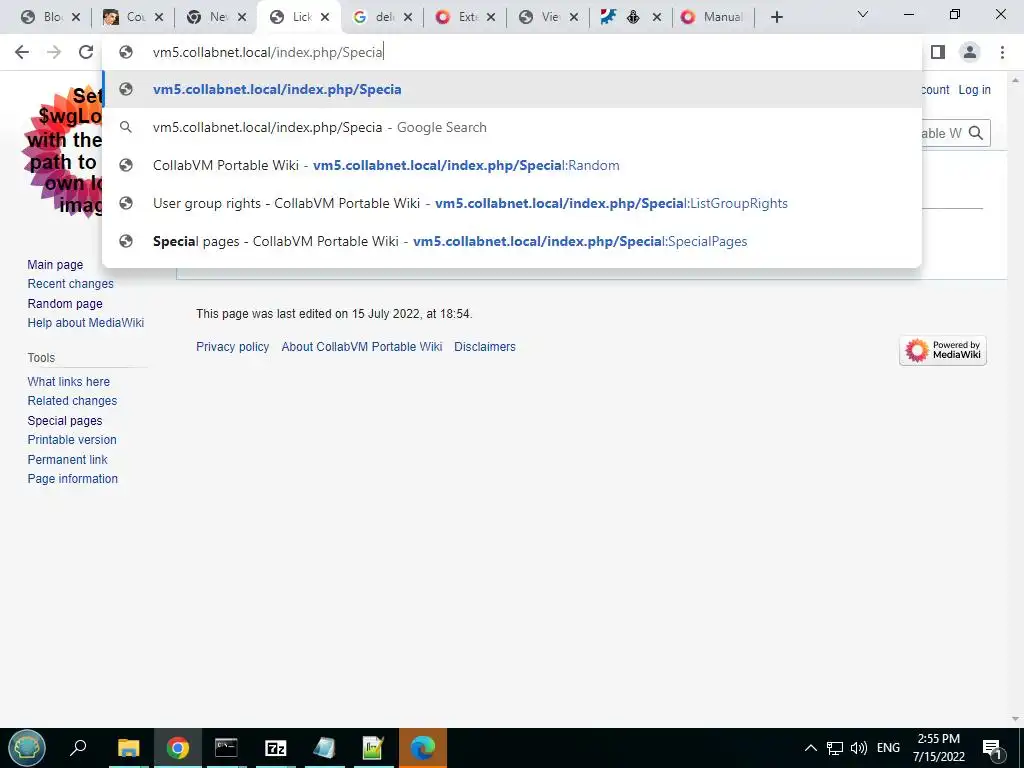Open Special pages in Tools sidebar
1024x768 pixels.
pos(65,421)
